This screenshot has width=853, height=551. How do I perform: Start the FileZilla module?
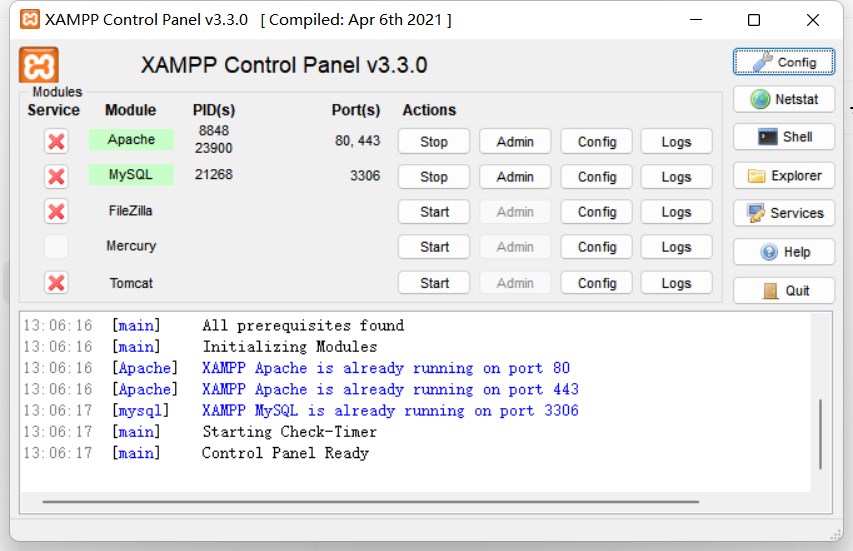tap(434, 212)
